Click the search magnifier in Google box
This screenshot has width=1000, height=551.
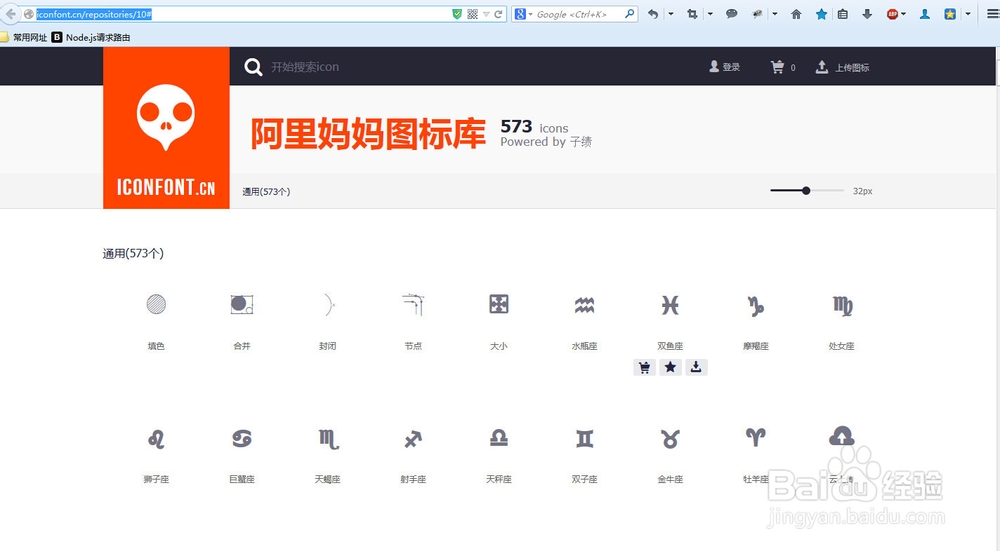(x=629, y=13)
